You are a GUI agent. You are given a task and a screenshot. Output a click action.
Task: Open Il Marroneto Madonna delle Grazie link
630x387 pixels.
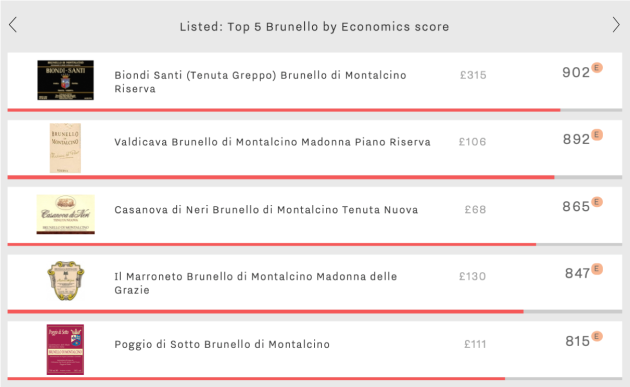tap(256, 283)
